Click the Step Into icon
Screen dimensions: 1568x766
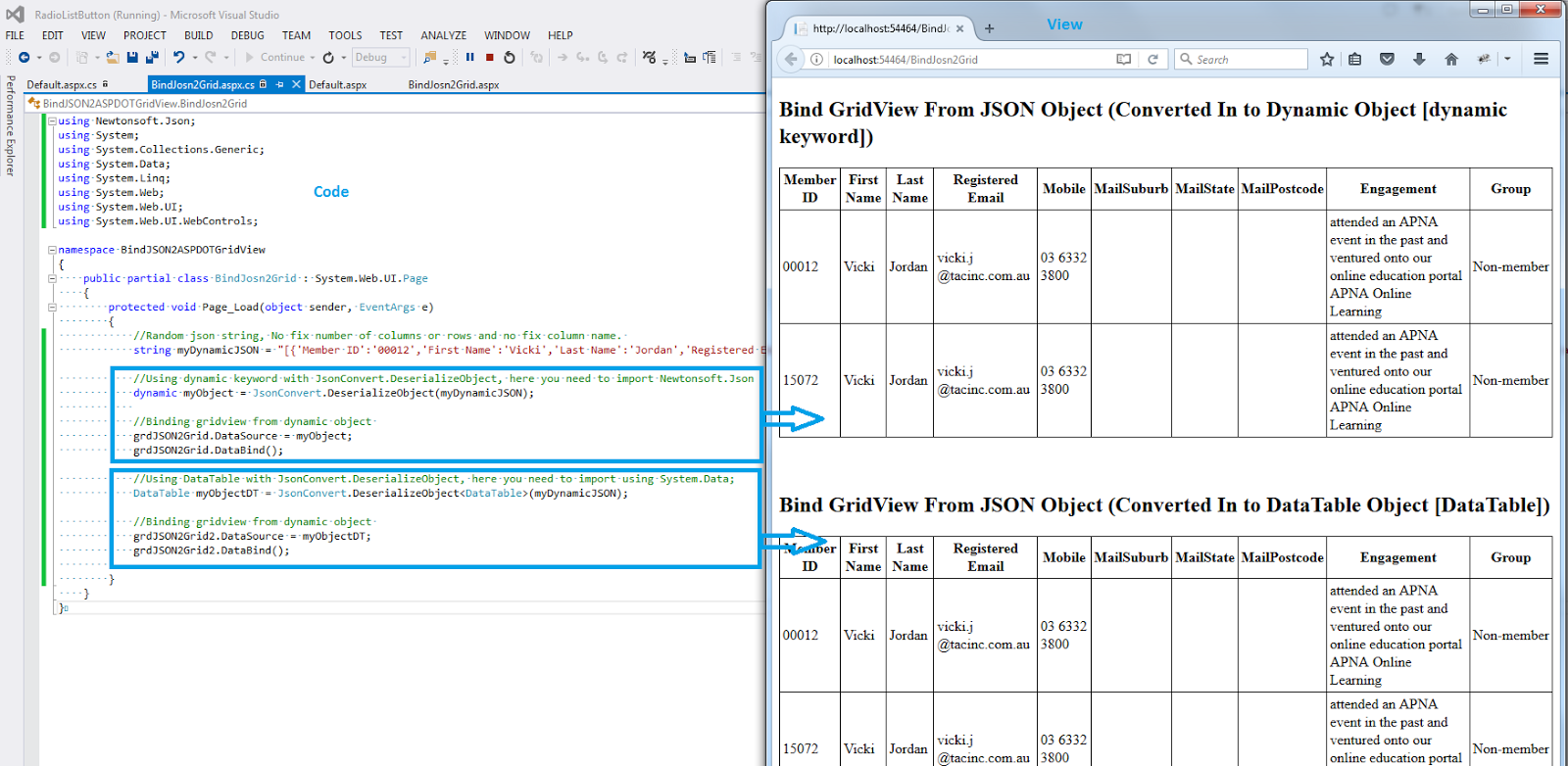(582, 57)
